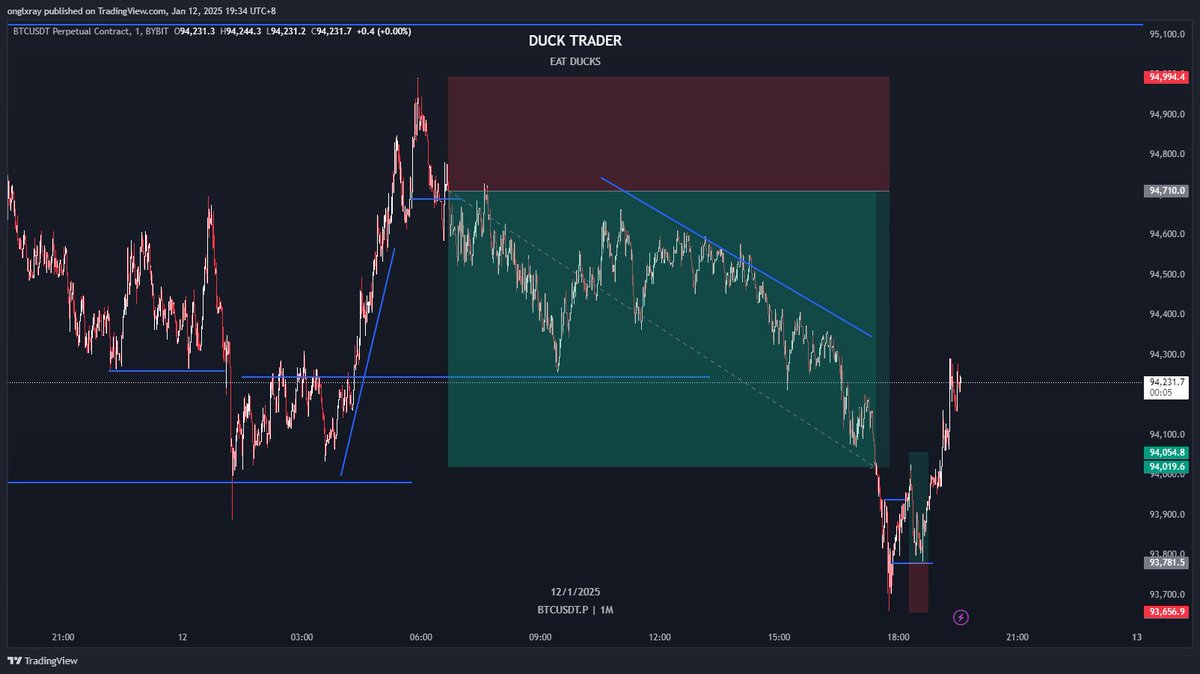Click the 94,900.0 price axis value

1167,114
